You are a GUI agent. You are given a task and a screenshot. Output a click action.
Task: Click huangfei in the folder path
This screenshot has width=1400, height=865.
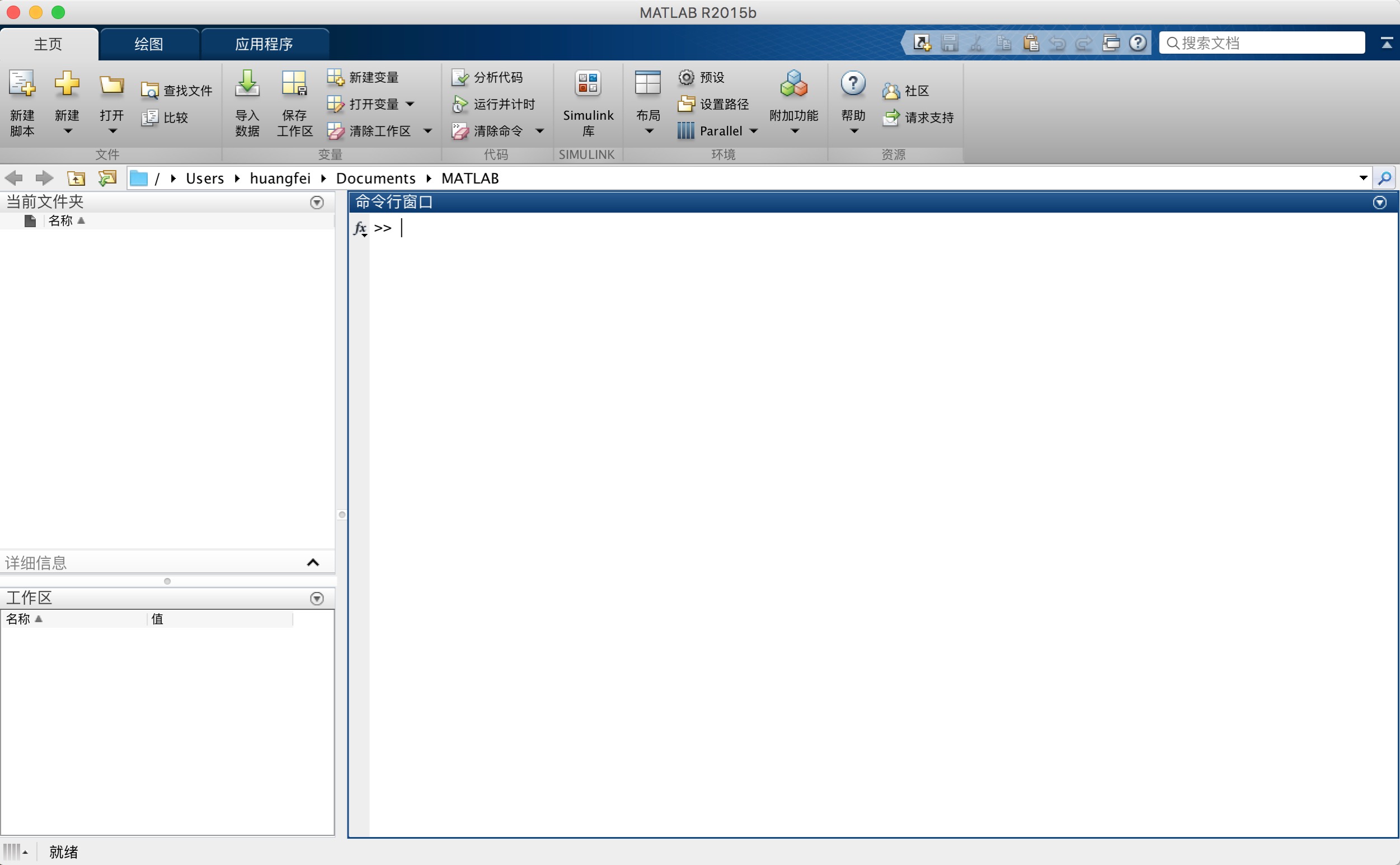[x=280, y=178]
